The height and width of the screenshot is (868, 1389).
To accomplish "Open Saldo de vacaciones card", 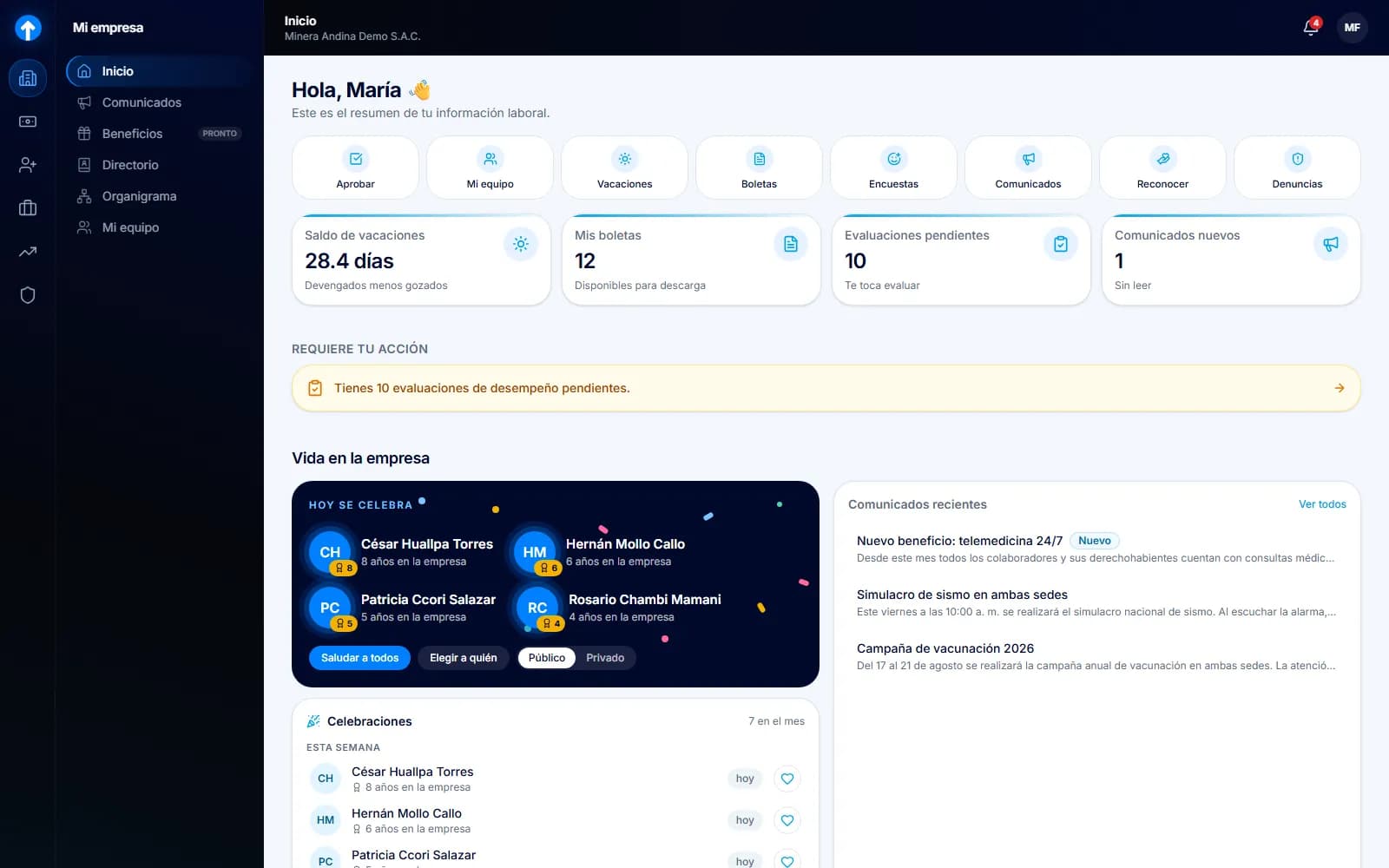I will [421, 260].
